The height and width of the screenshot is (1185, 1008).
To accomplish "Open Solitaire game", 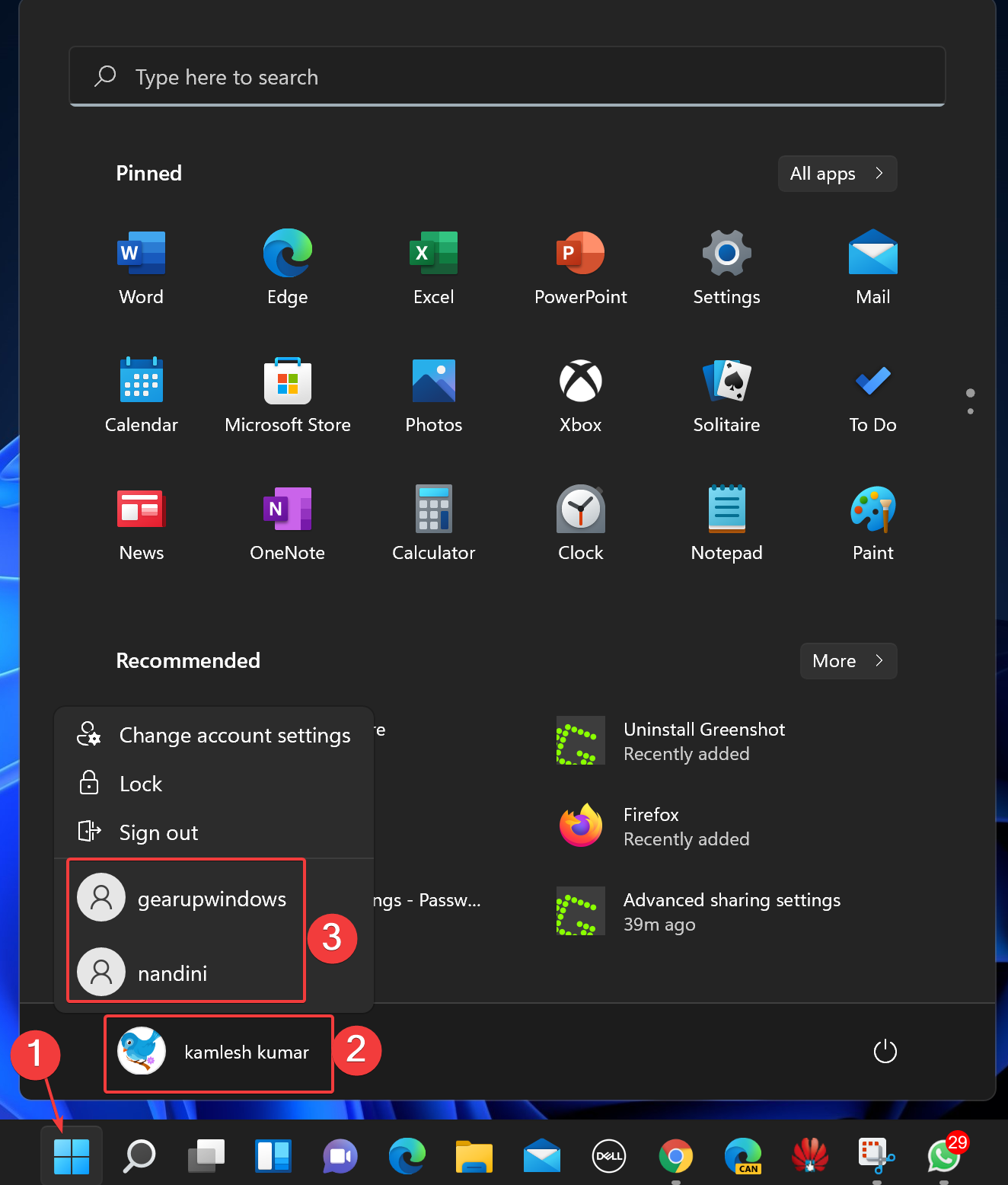I will point(727,396).
